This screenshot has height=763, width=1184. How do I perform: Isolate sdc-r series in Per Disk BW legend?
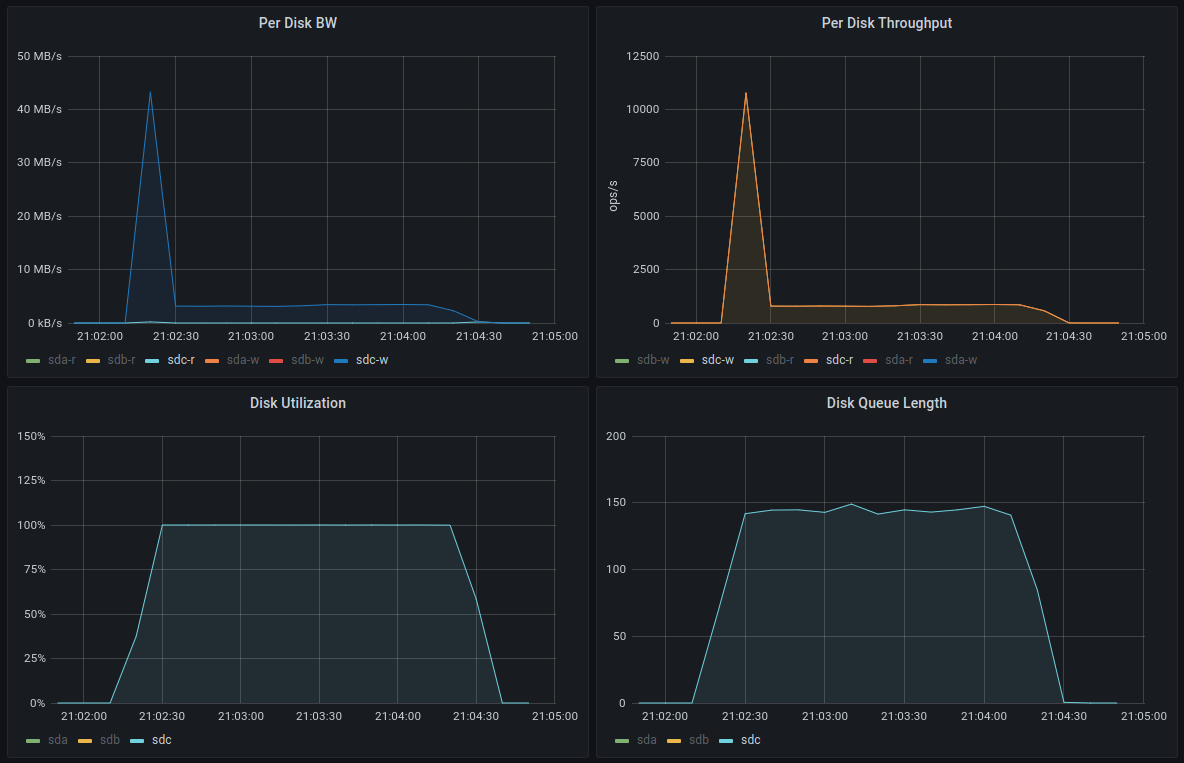(x=180, y=360)
